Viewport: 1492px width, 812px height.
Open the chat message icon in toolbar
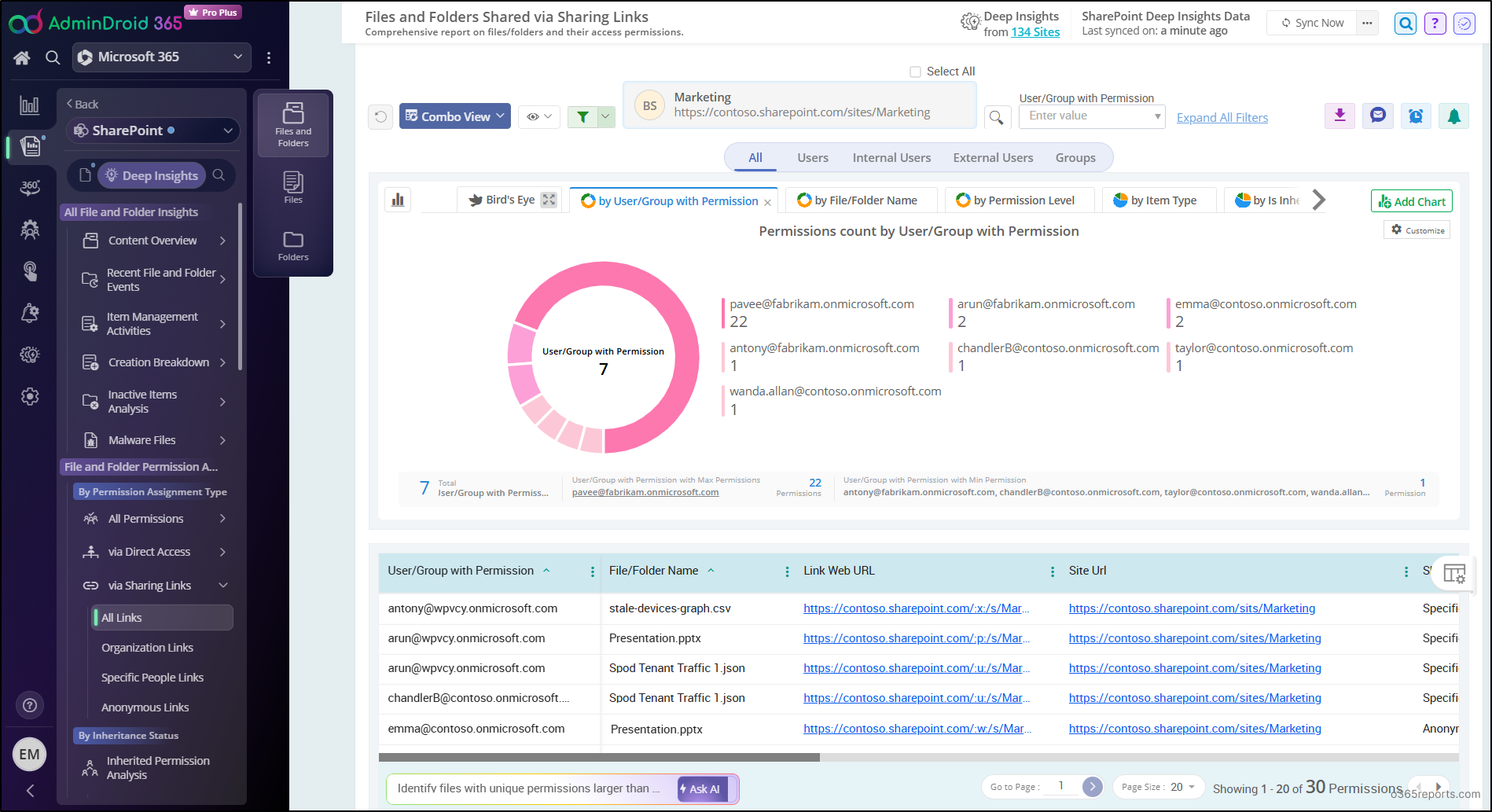click(x=1378, y=116)
